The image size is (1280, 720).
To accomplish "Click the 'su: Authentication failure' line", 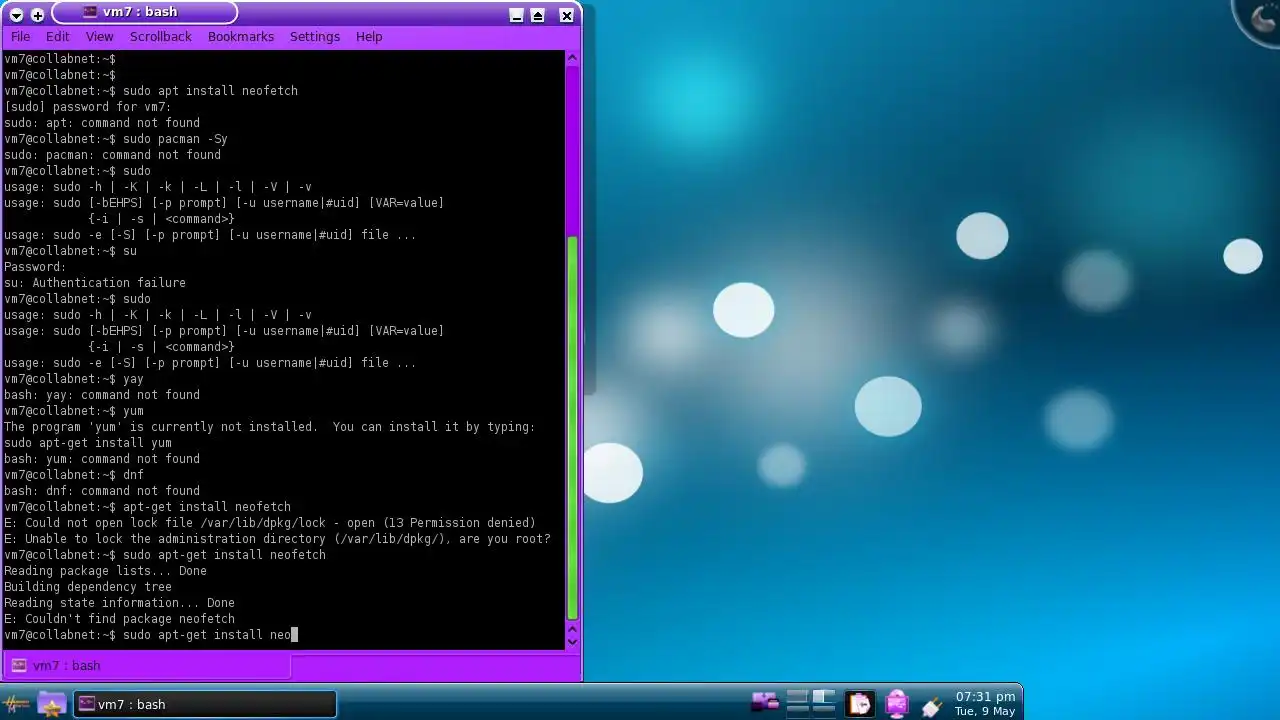I will (95, 283).
